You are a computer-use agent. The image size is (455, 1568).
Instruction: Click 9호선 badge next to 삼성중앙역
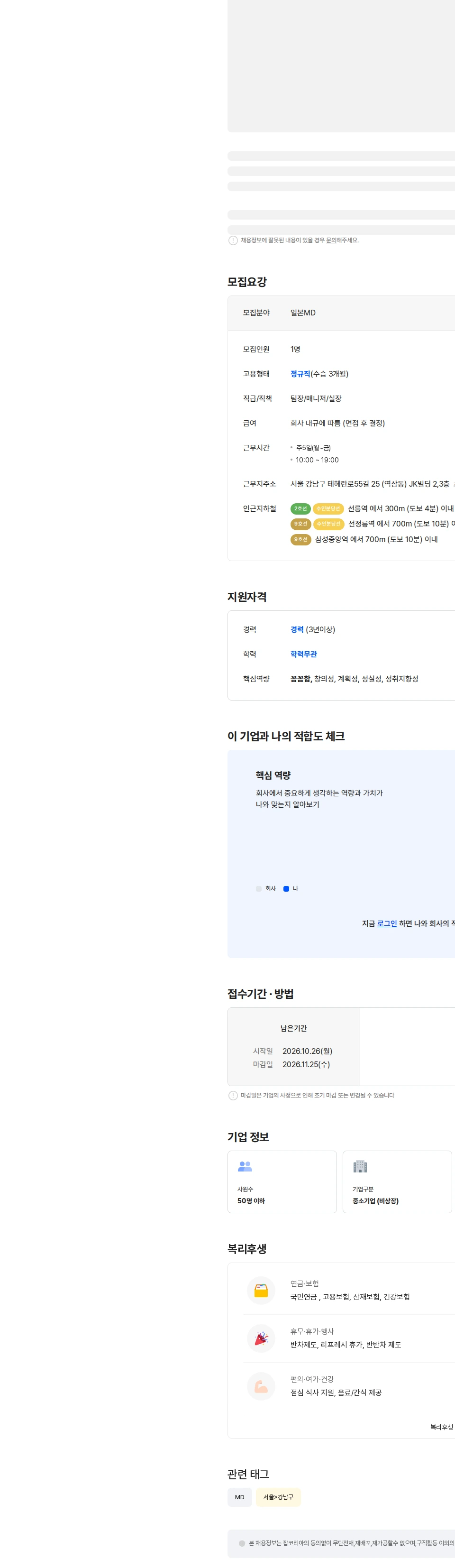pyautogui.click(x=300, y=539)
